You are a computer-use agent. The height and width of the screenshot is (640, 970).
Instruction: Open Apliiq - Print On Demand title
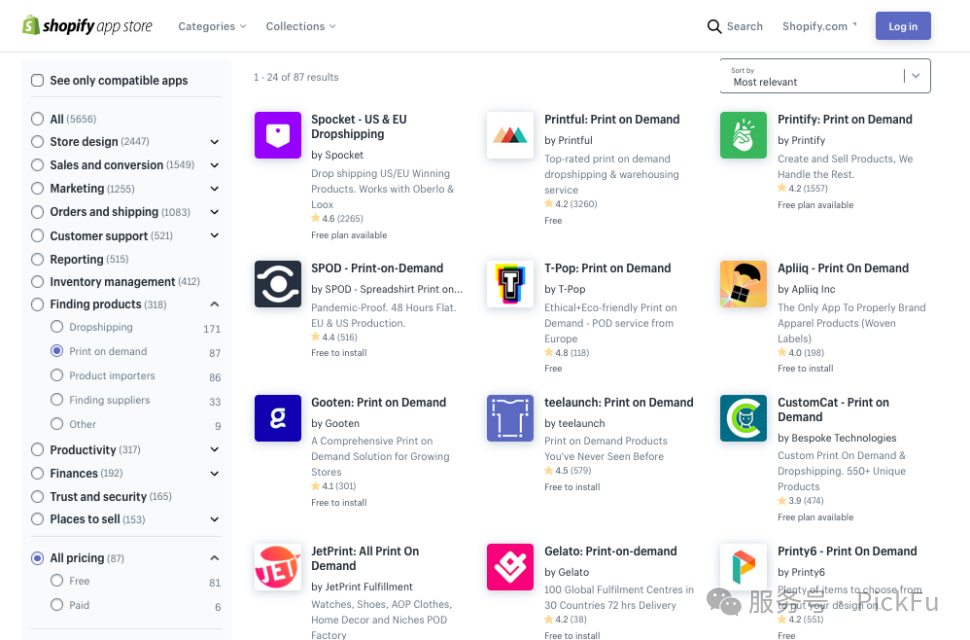pyautogui.click(x=843, y=268)
